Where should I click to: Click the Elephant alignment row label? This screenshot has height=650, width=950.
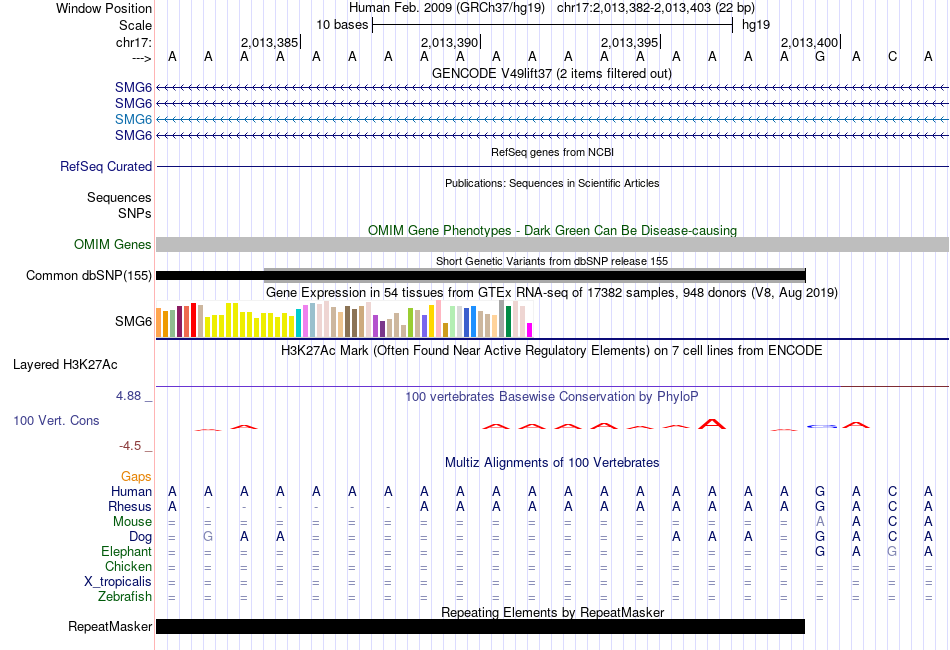tap(127, 552)
